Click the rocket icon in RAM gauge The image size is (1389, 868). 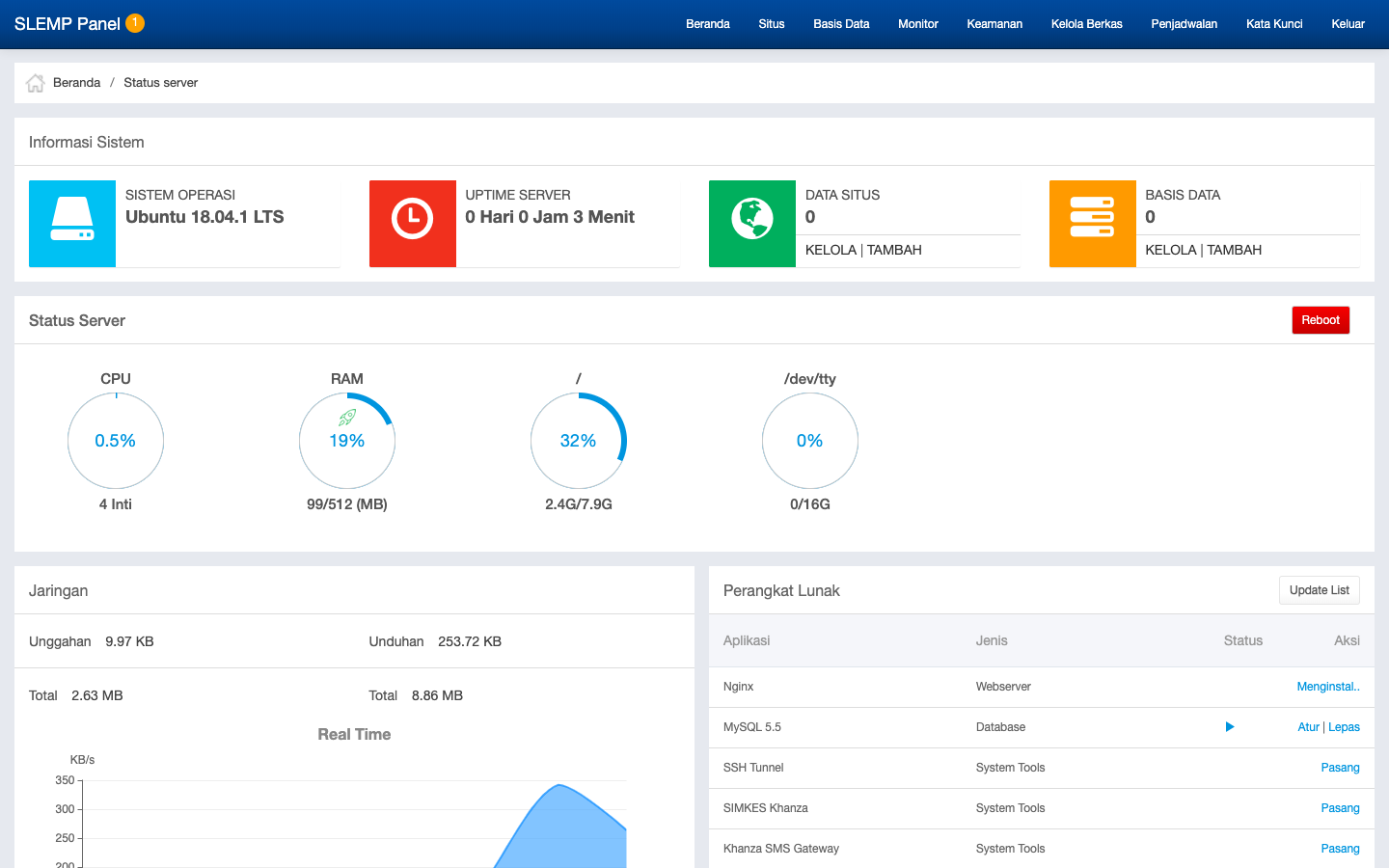tap(347, 418)
